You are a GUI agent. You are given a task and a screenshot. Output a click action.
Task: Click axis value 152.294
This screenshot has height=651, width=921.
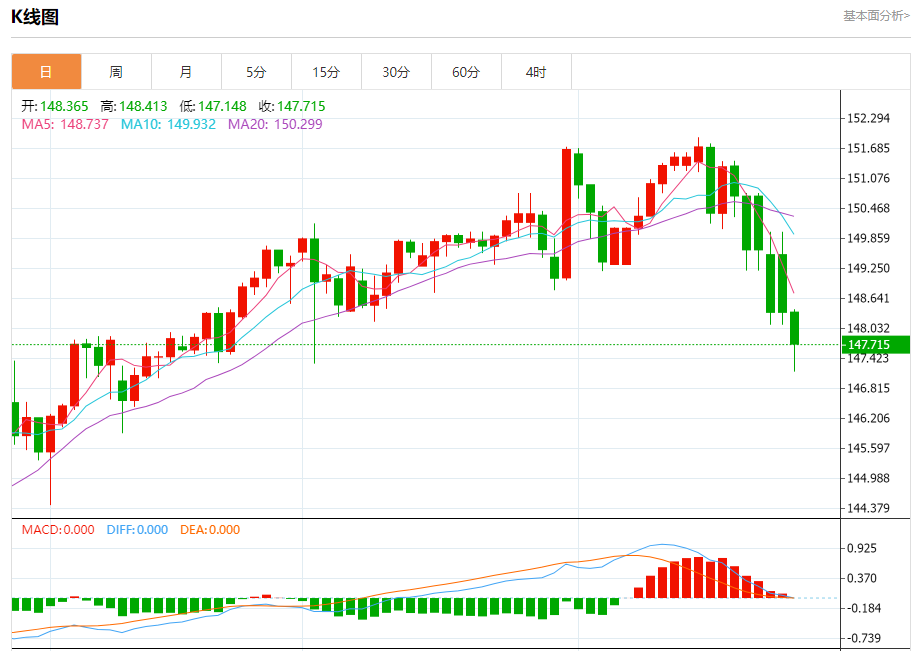click(868, 118)
